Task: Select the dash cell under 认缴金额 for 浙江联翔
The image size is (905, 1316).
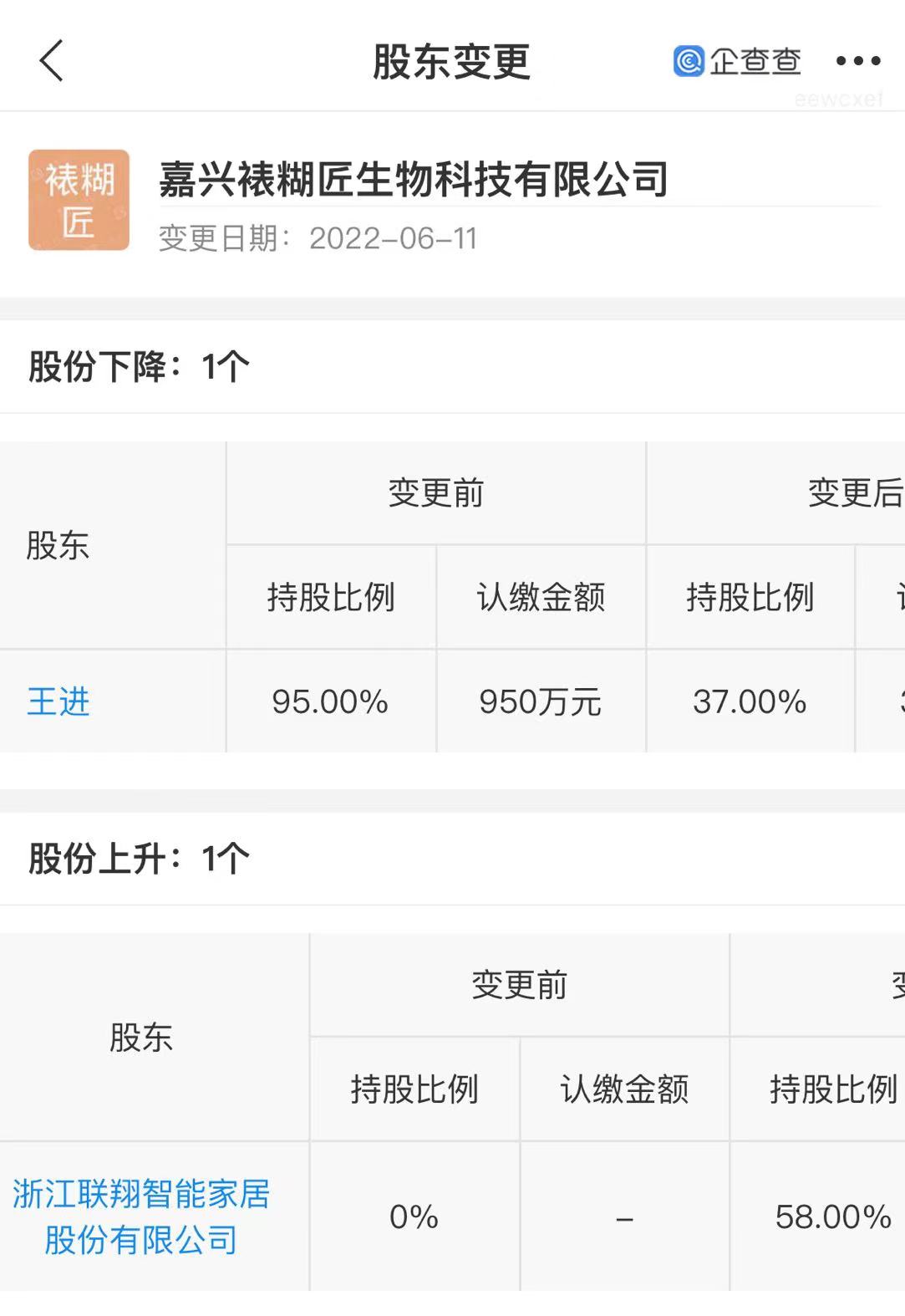Action: click(x=624, y=1217)
